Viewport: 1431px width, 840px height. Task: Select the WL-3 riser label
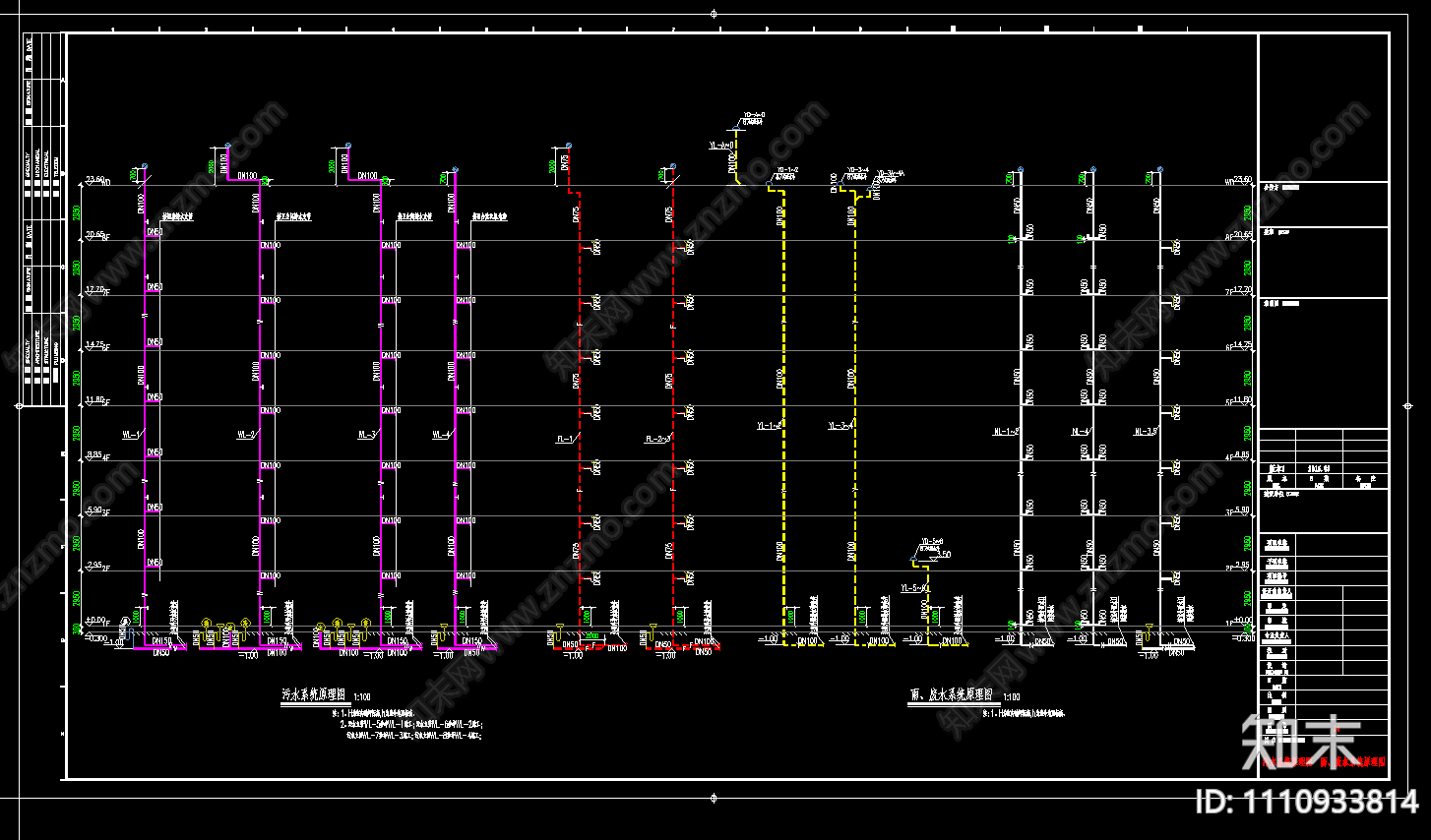tap(367, 434)
